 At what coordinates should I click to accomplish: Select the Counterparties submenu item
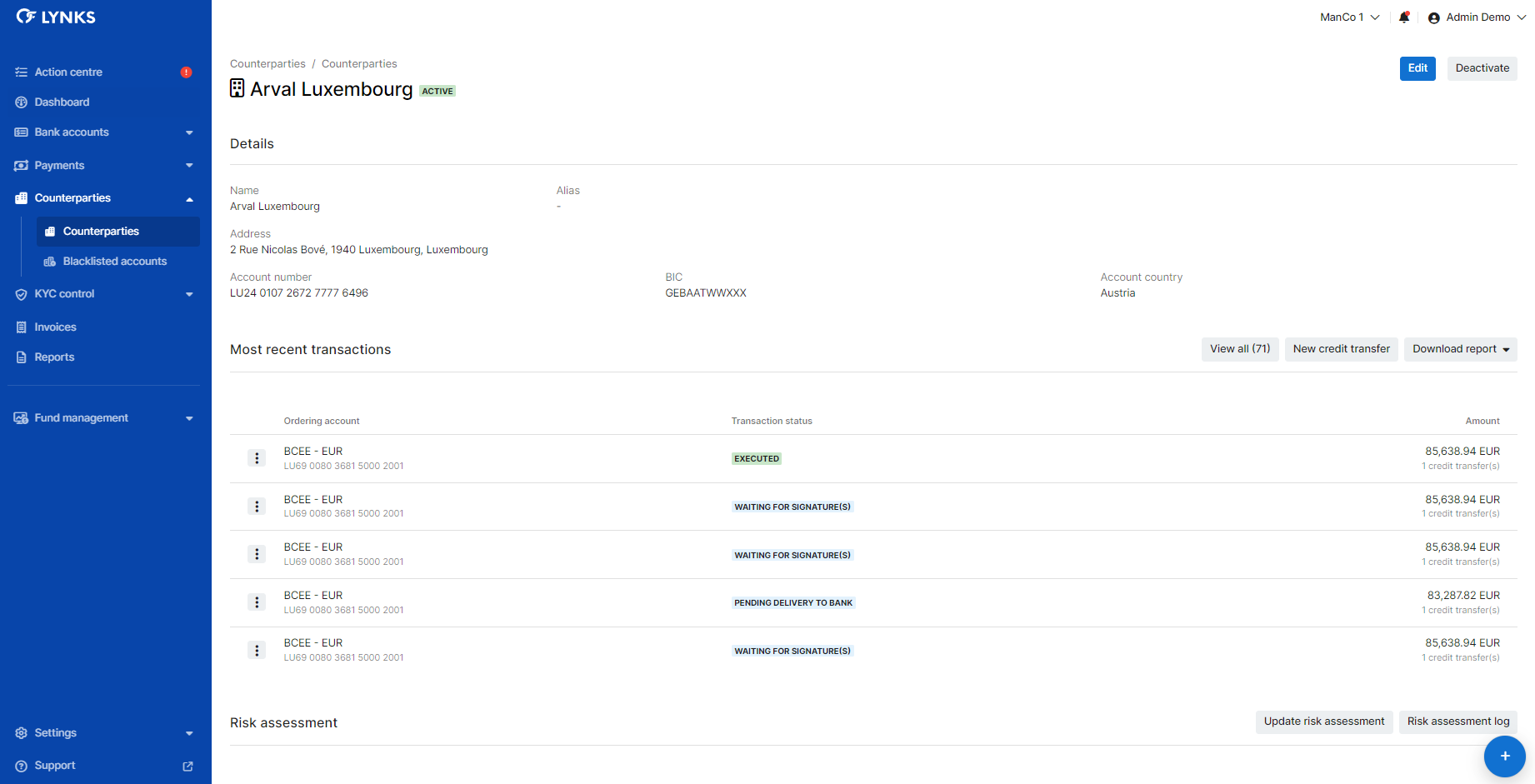(x=117, y=232)
